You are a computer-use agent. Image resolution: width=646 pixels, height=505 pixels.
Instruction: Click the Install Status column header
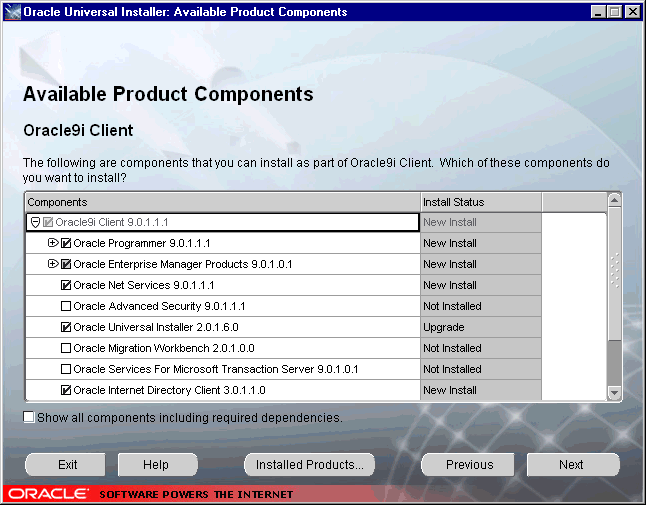pos(481,202)
